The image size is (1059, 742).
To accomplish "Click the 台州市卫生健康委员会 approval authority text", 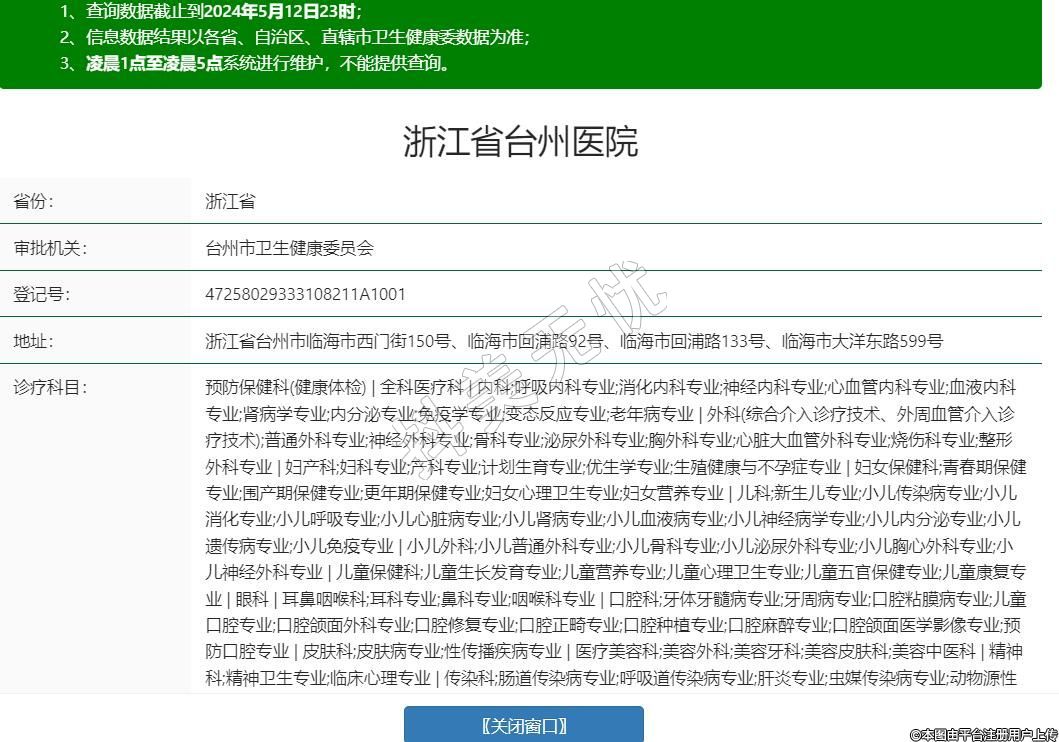I will [x=289, y=248].
